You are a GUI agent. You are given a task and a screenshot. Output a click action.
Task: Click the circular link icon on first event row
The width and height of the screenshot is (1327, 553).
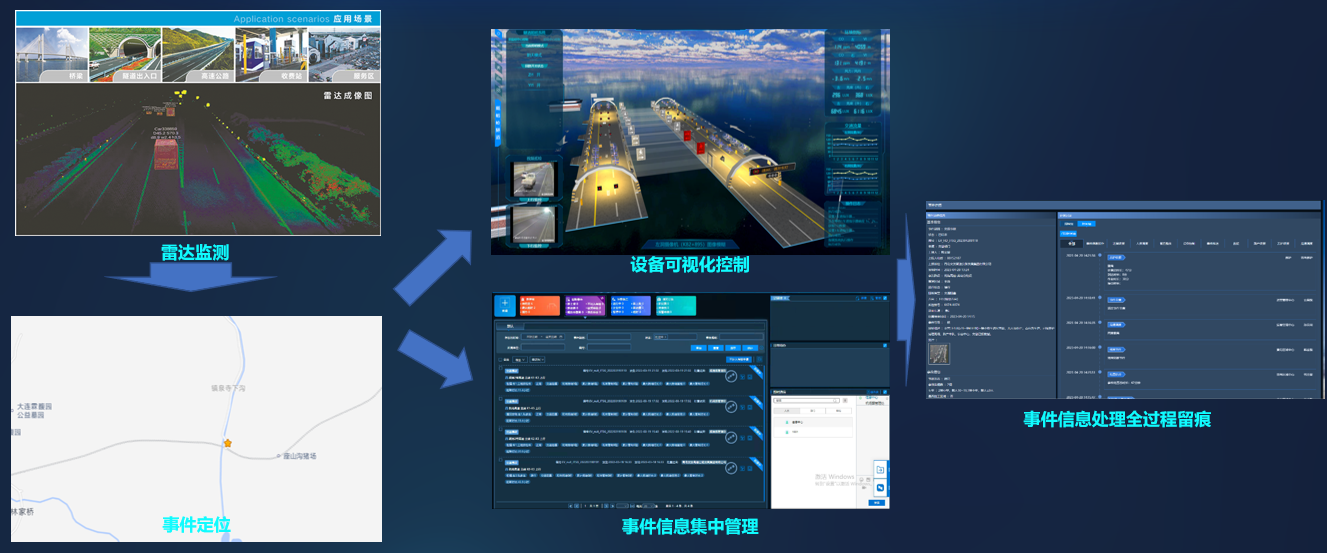click(x=731, y=376)
